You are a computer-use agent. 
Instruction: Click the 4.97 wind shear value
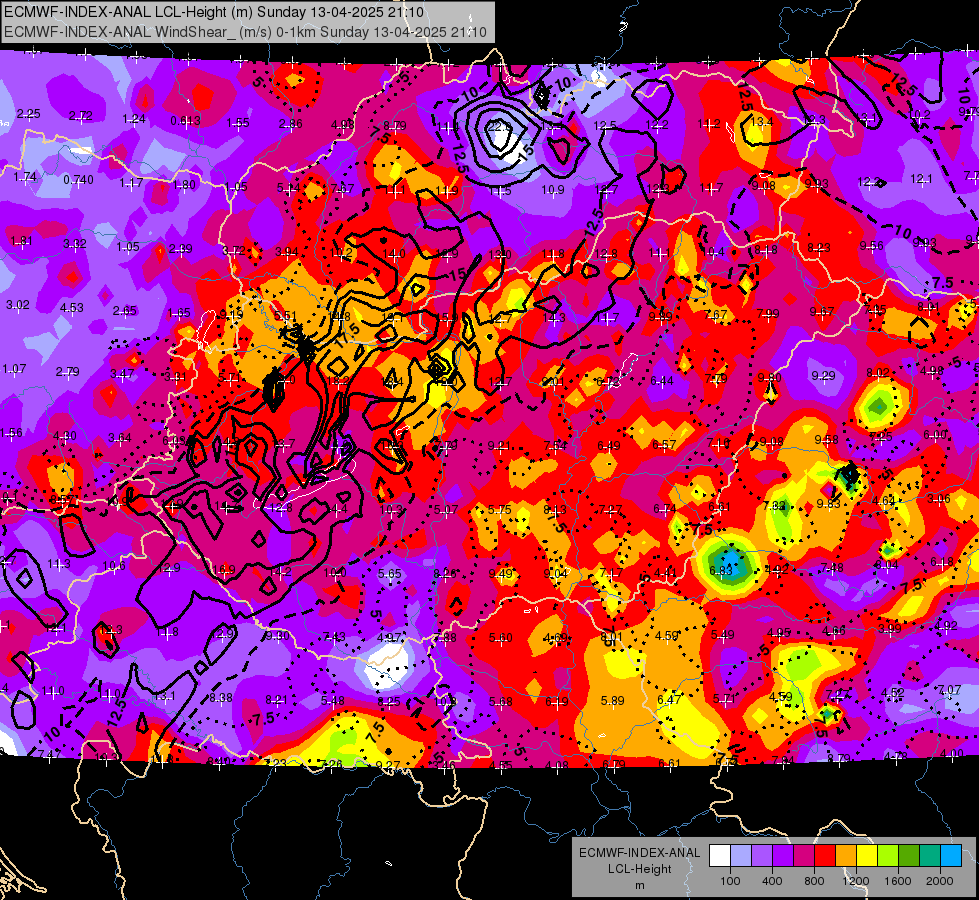click(389, 638)
